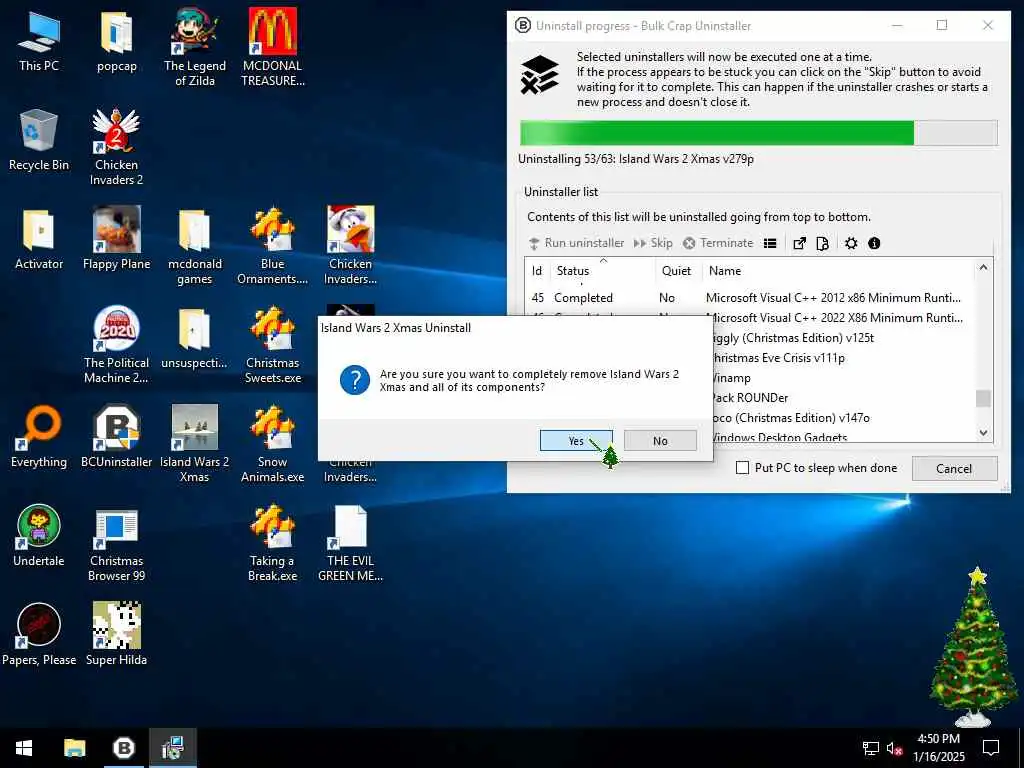This screenshot has width=1024, height=768.
Task: Select the Flappy Plane shortcut
Action: 116,239
